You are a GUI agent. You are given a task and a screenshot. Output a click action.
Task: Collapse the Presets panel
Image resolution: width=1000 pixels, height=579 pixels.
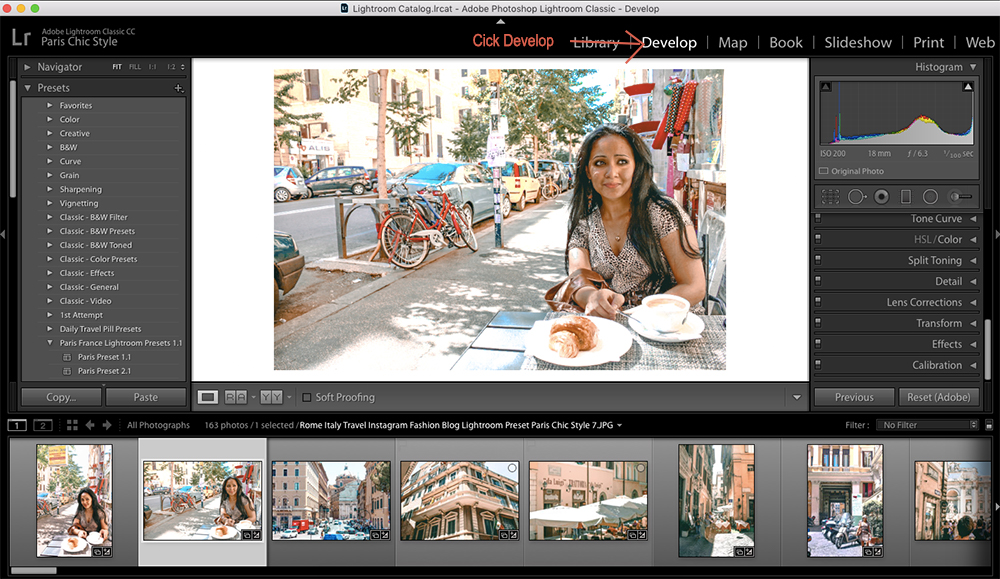(x=27, y=88)
